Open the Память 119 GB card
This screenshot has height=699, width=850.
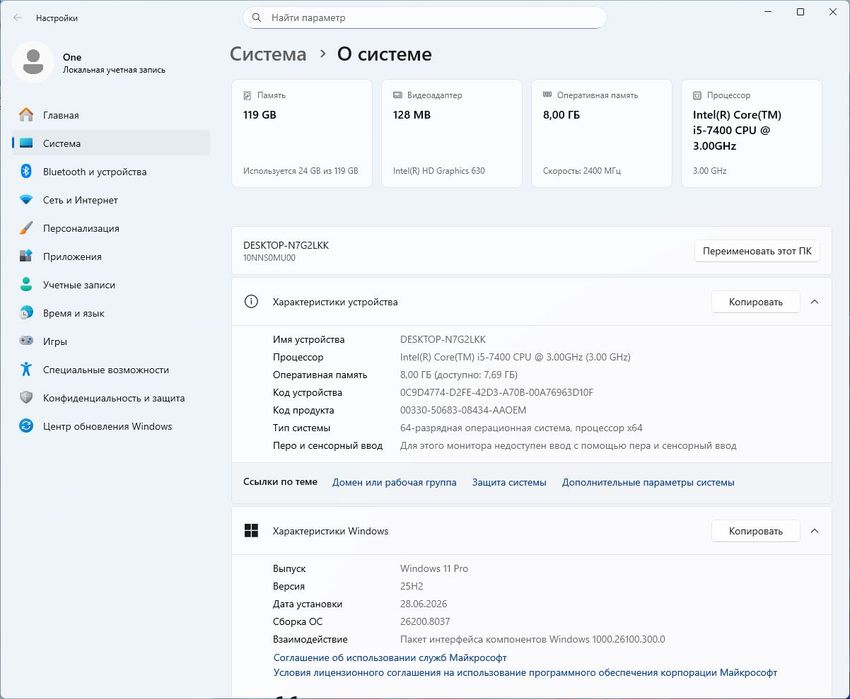click(x=302, y=133)
